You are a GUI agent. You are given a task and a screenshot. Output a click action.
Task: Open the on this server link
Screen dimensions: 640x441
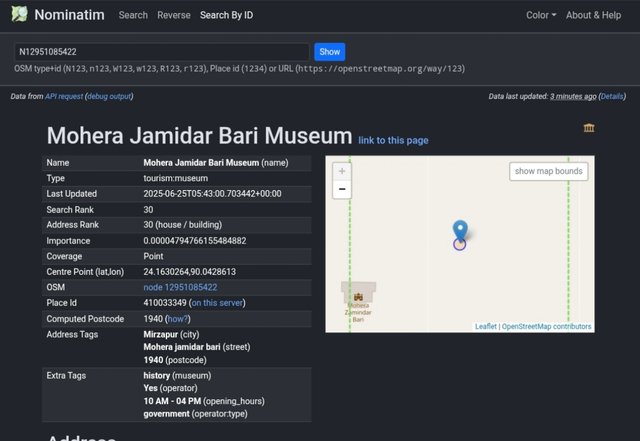[217, 303]
